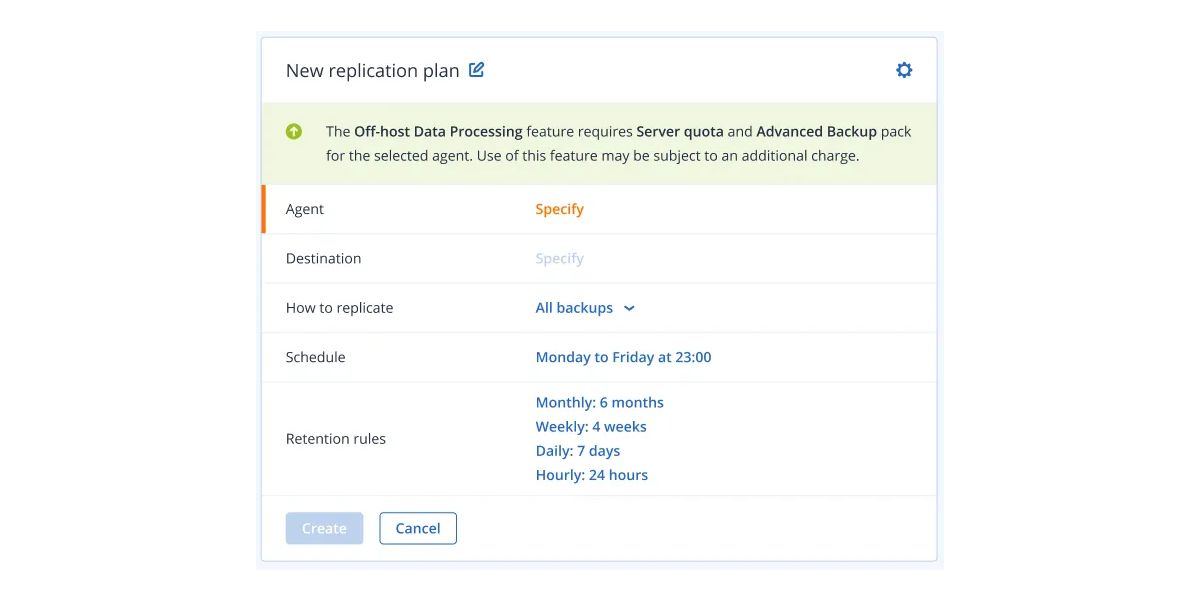The width and height of the screenshot is (1200, 600).
Task: Click the edit plan name pencil icon
Action: 477,70
